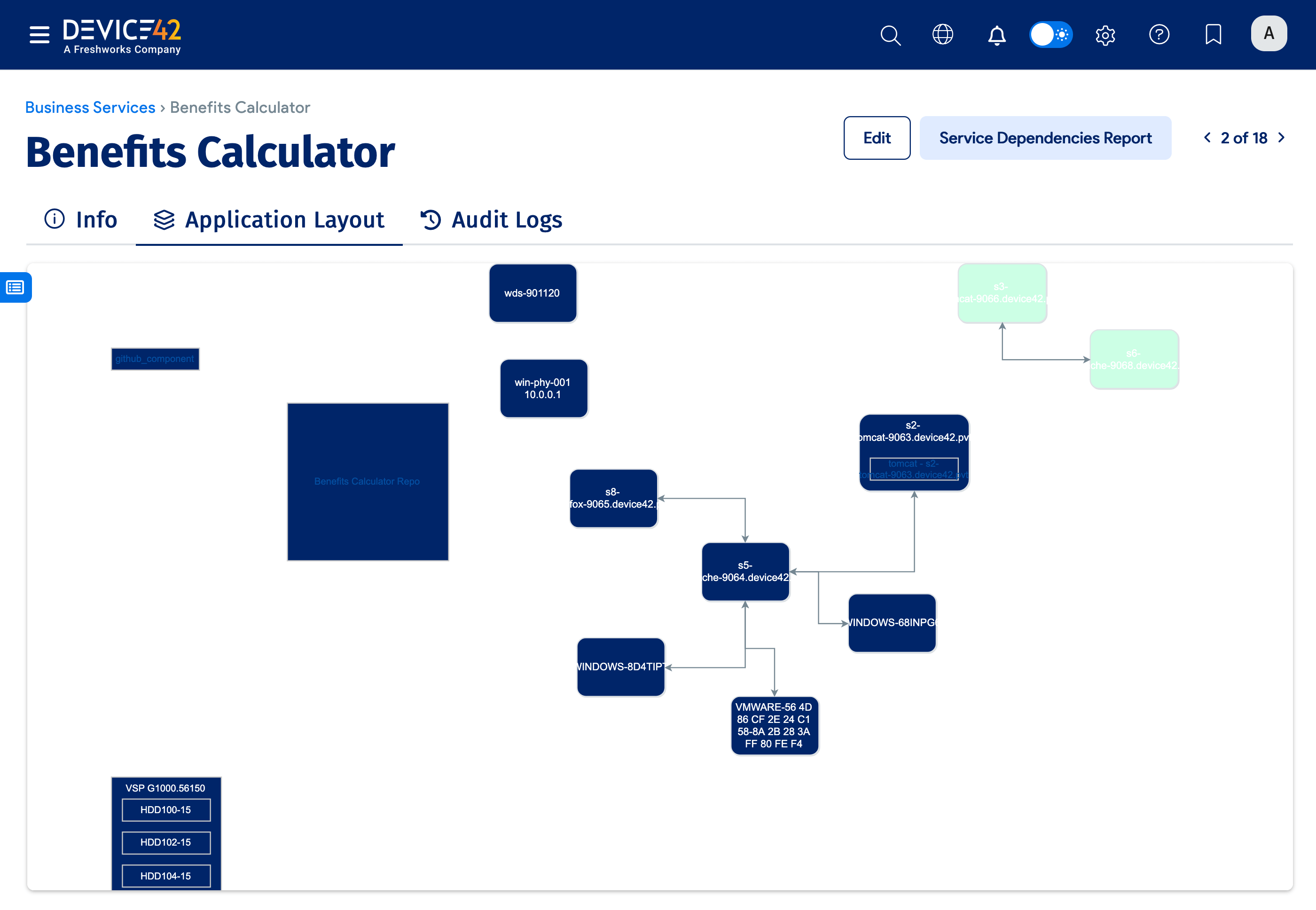Viewport: 1316px width, 910px height.
Task: Open the notifications bell
Action: [996, 35]
